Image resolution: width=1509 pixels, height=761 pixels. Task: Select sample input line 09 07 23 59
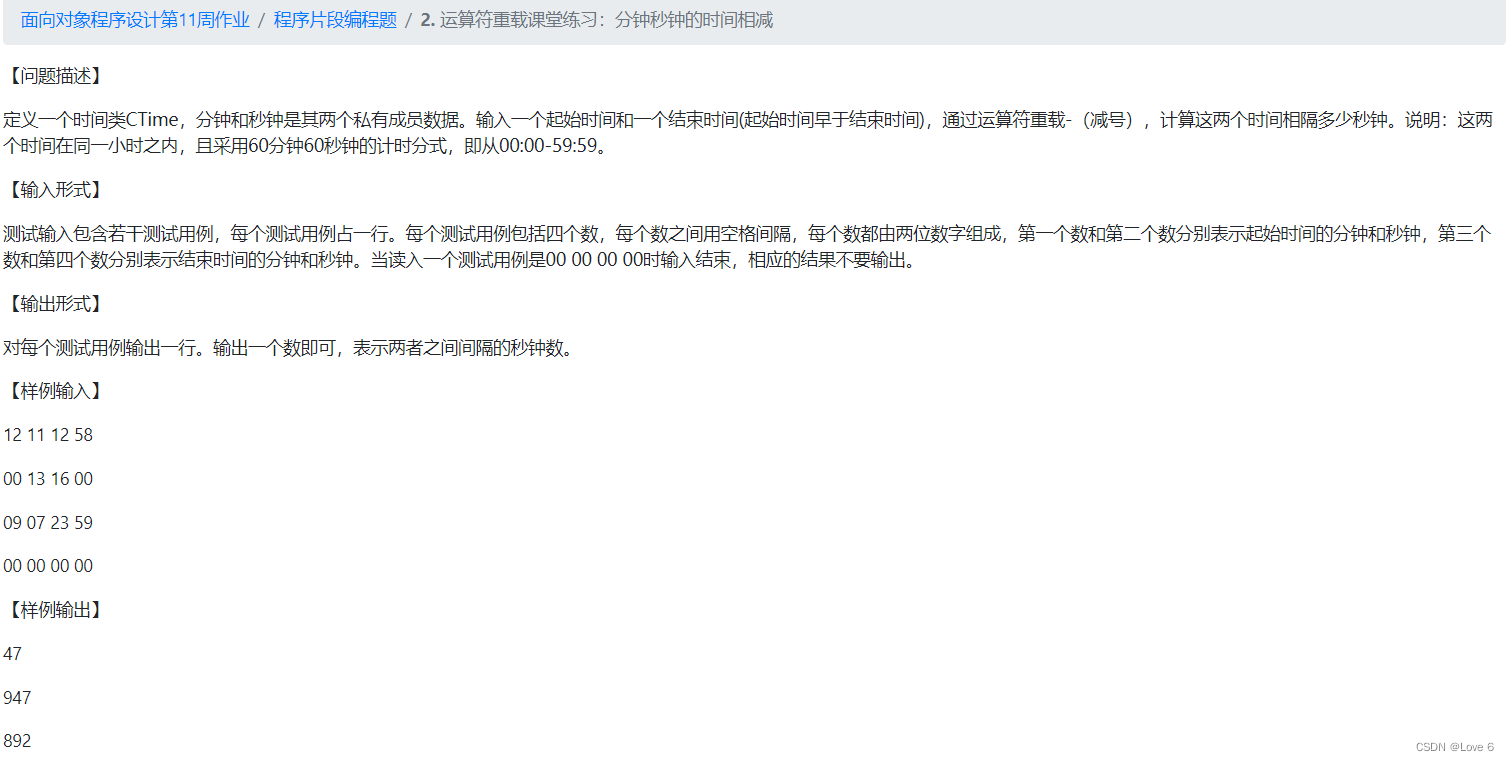click(46, 522)
